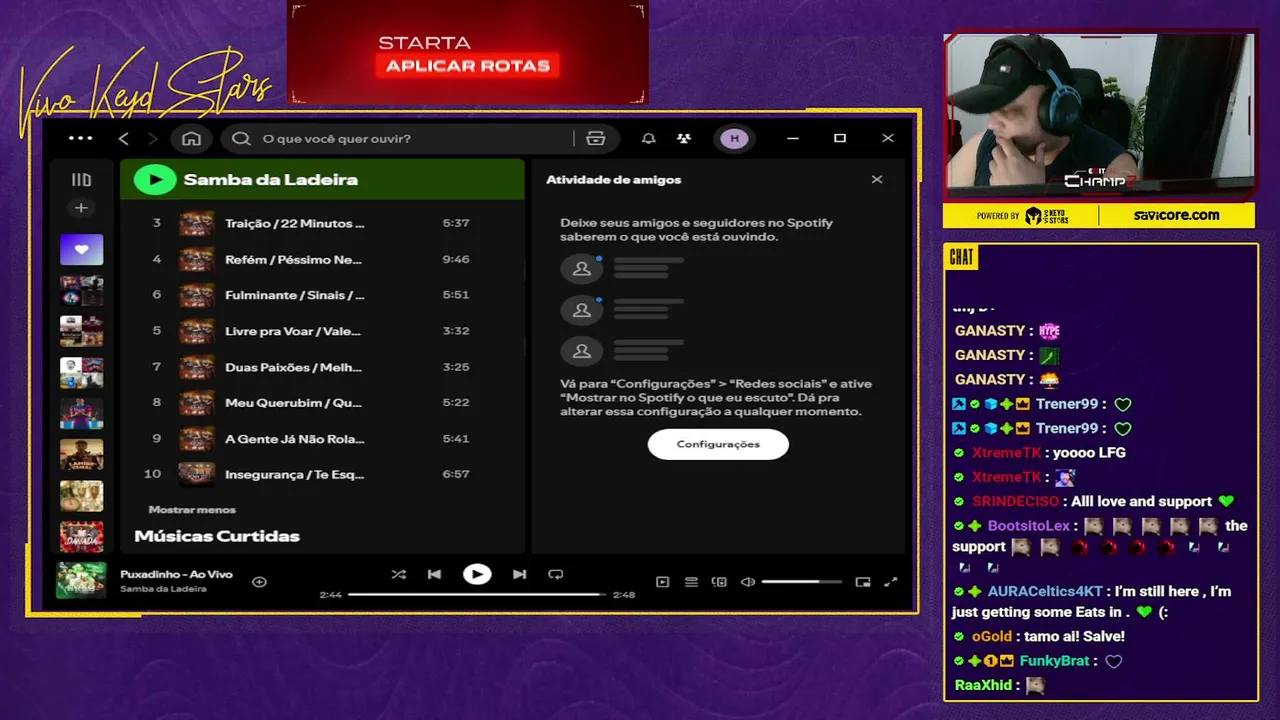Screen dimensions: 1280x720
Task: Play Samba da Ladeira with green button
Action: point(155,180)
